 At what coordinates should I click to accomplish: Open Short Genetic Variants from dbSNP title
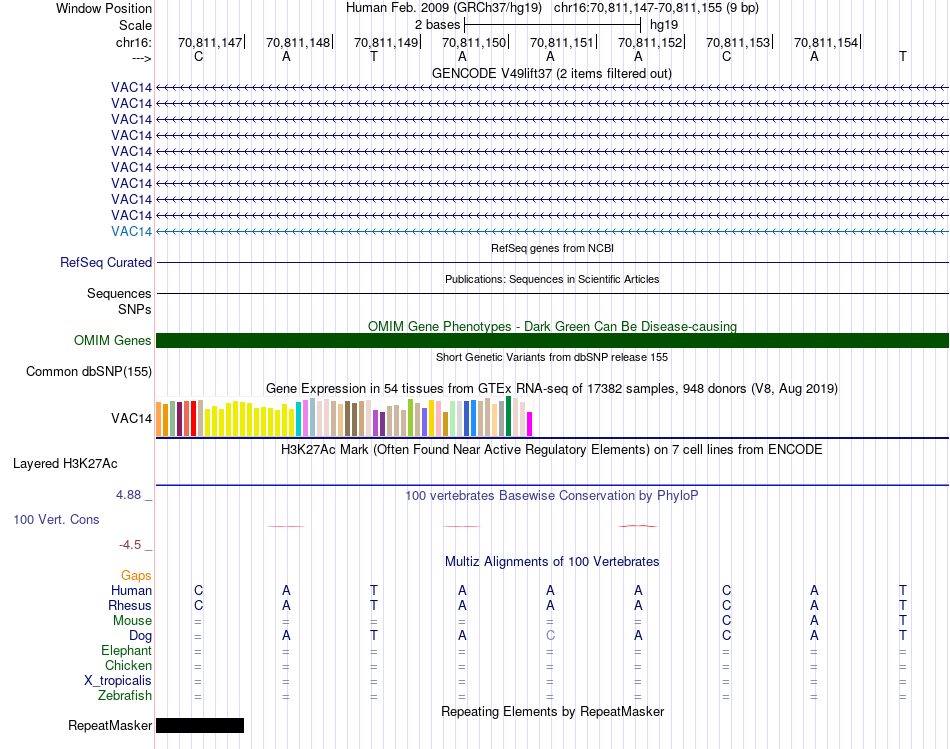(x=552, y=358)
